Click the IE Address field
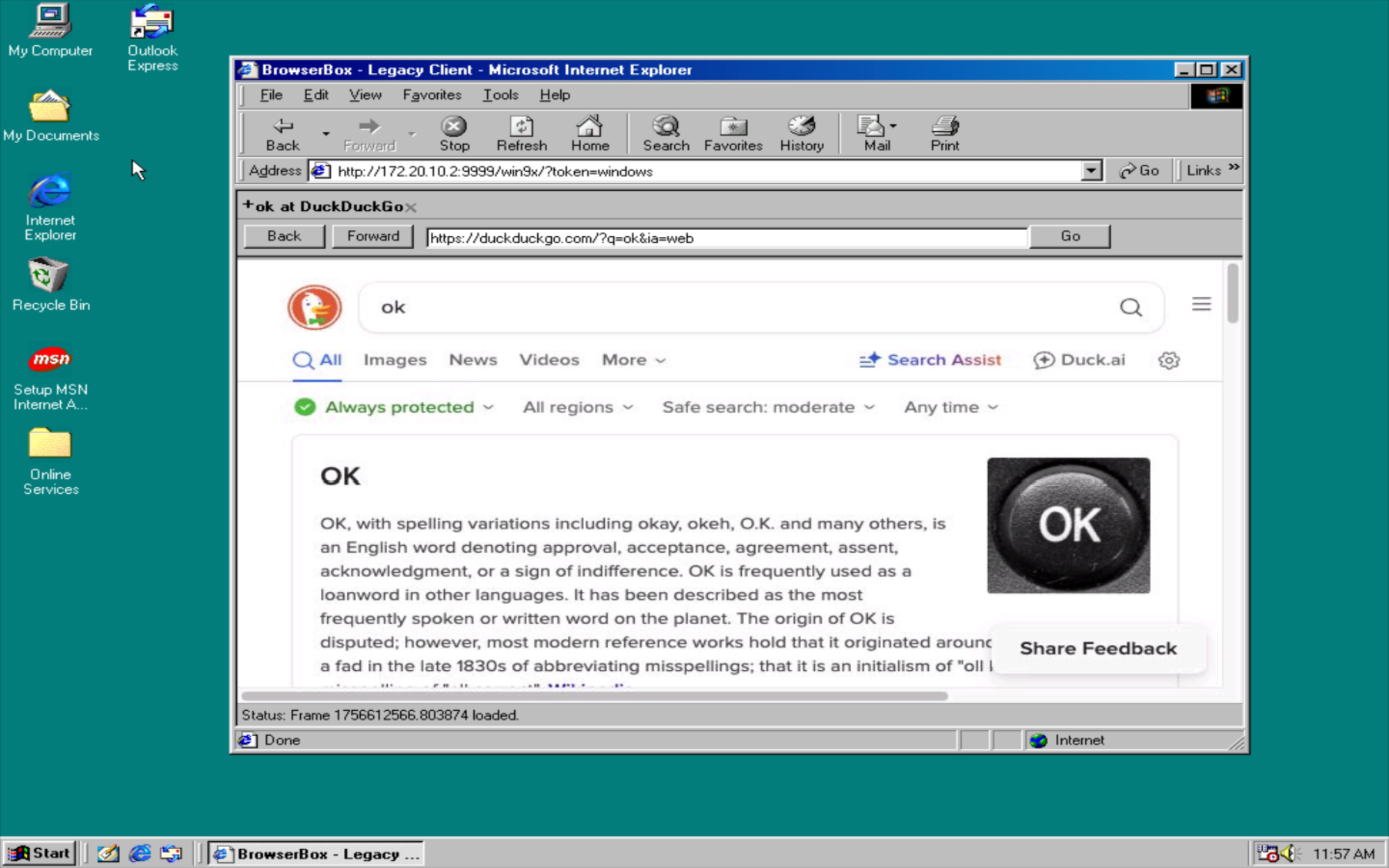The image size is (1389, 868). pos(694,171)
